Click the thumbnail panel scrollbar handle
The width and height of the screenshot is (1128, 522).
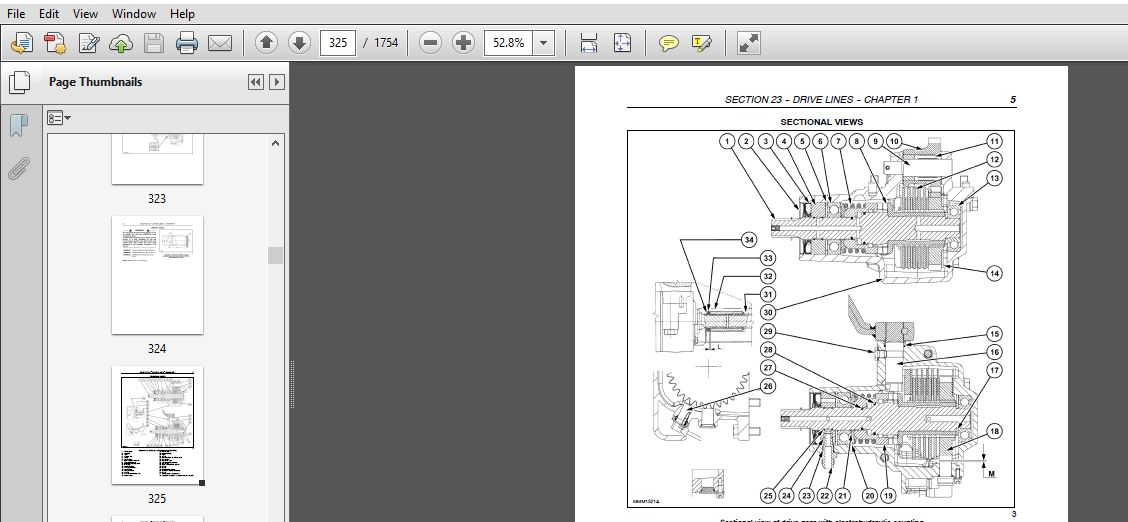pyautogui.click(x=276, y=255)
